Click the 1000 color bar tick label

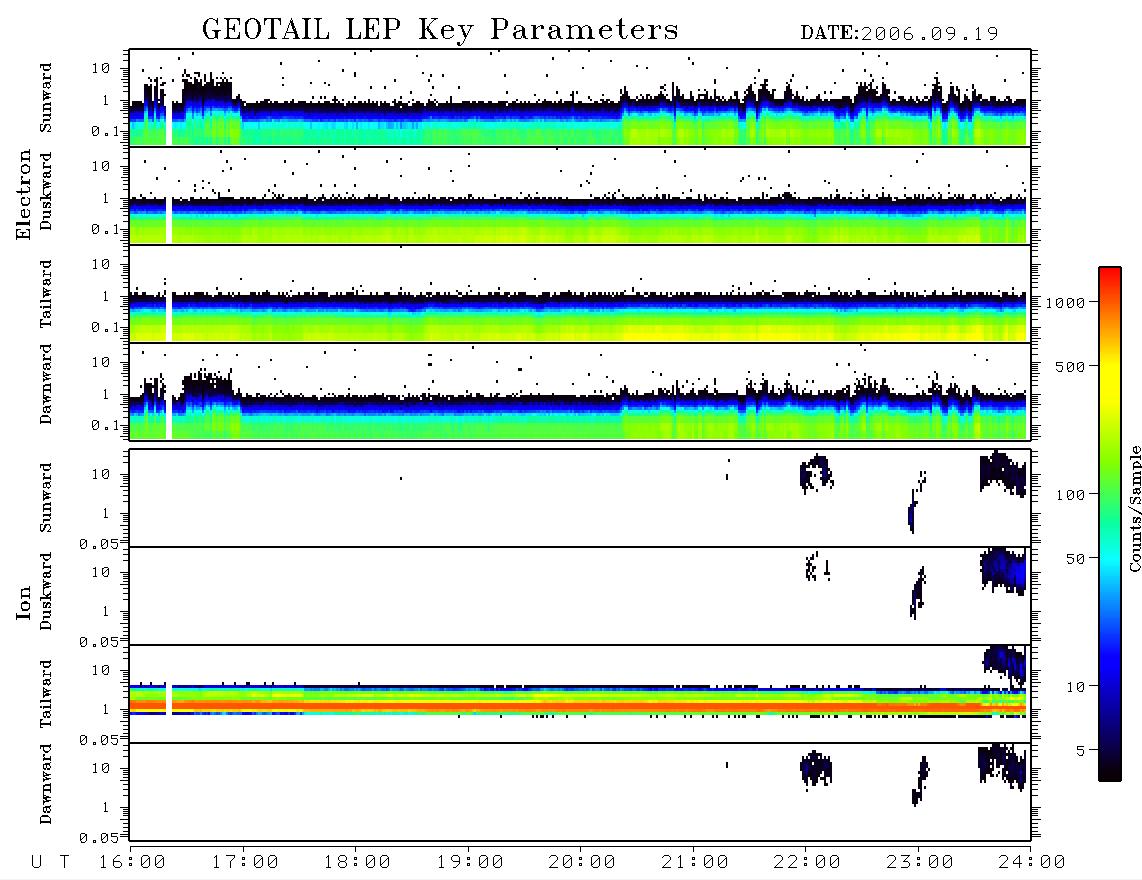(x=1066, y=303)
